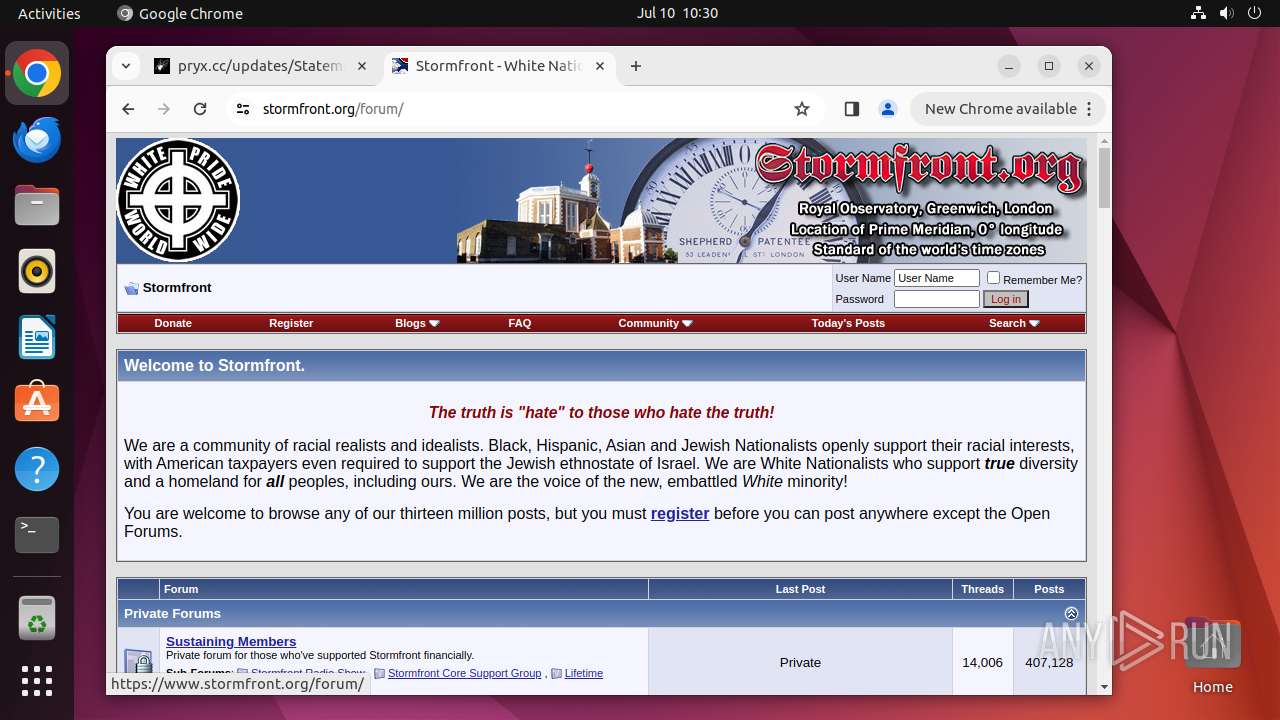
Task: Open Chrome's side panel
Action: pos(852,109)
